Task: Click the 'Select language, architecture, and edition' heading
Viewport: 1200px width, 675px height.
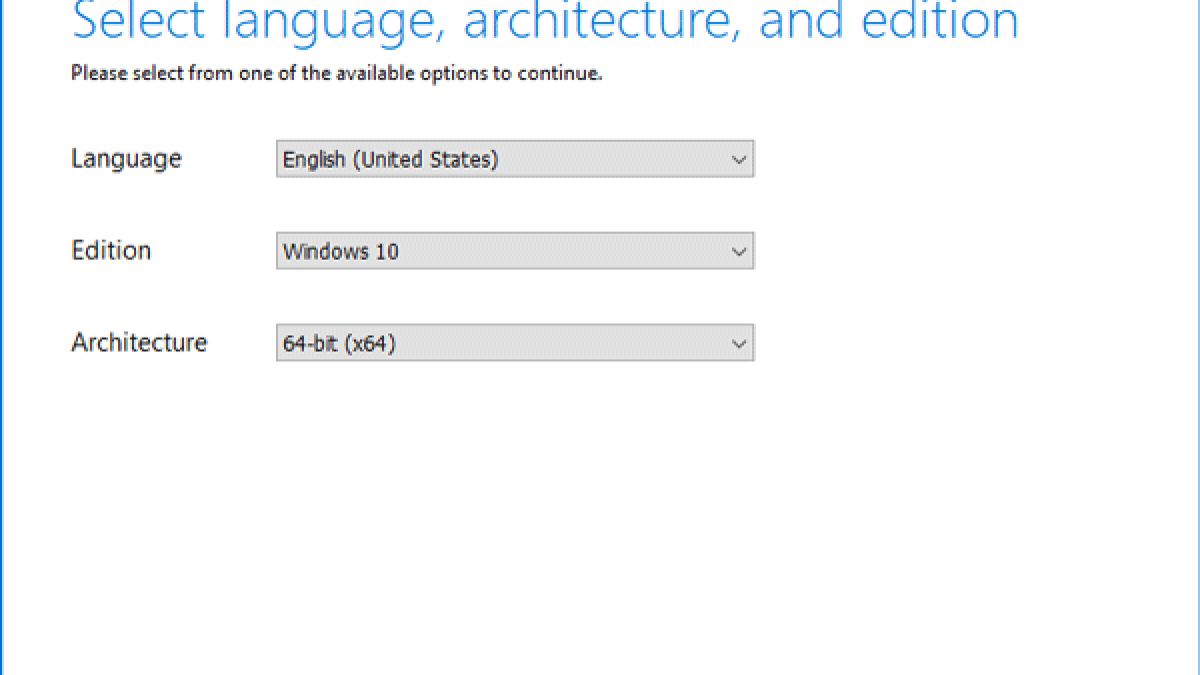Action: click(x=546, y=22)
